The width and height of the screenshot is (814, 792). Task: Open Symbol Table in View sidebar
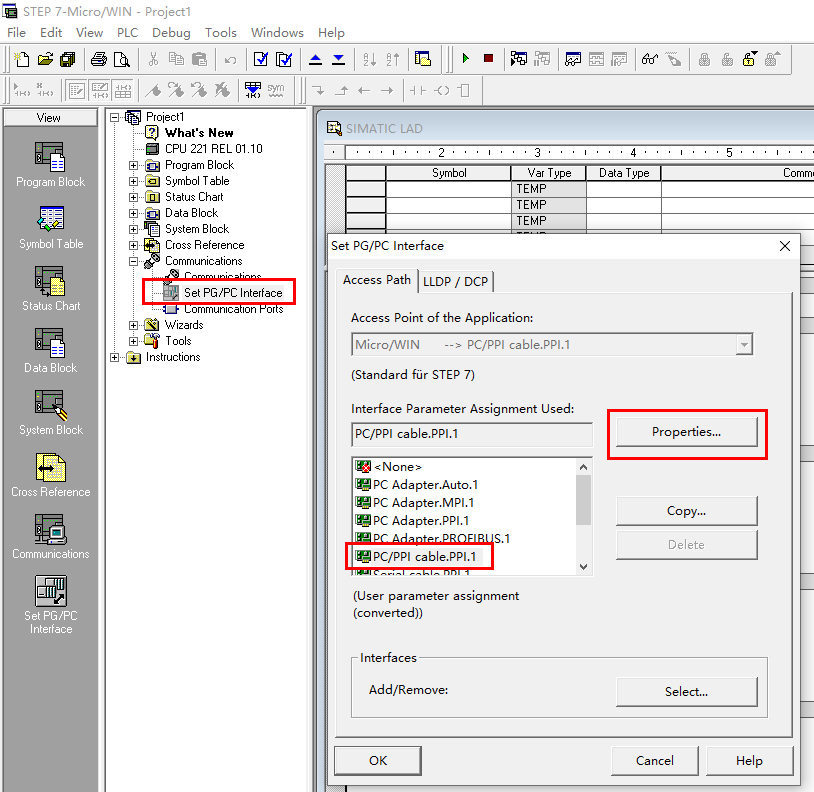50,227
